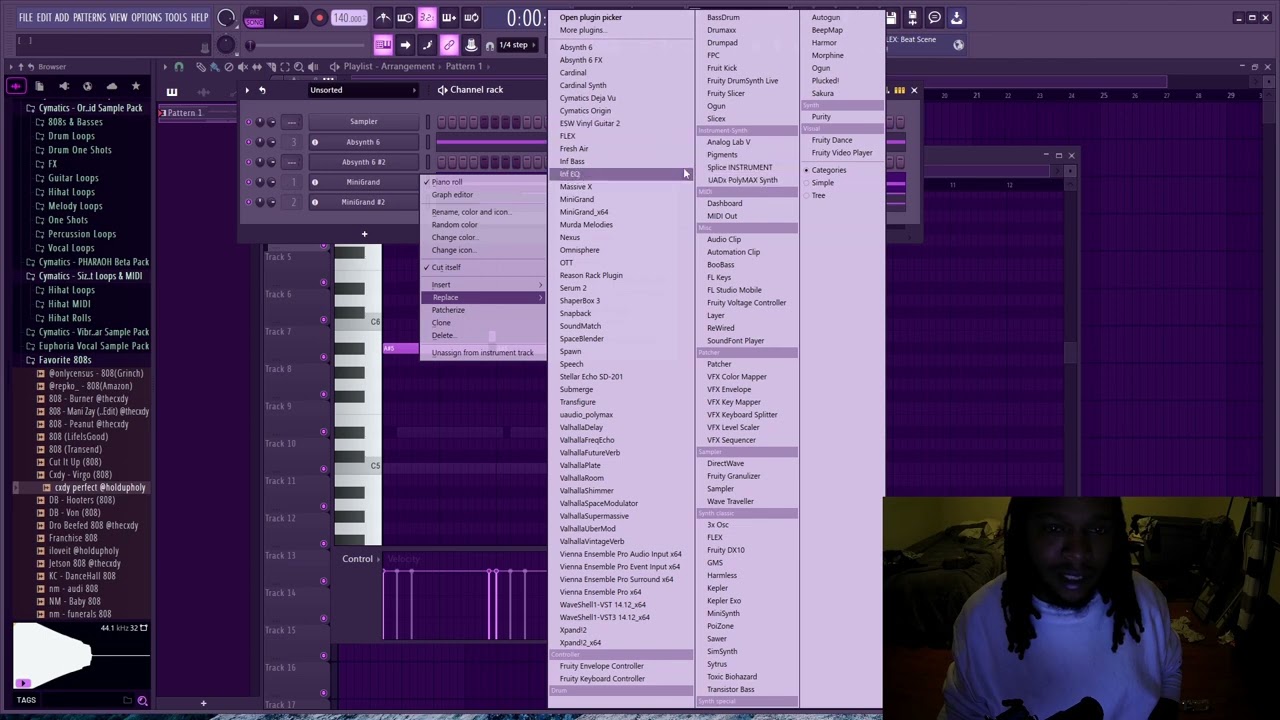The height and width of the screenshot is (720, 1280).
Task: Click the Stop button in the transport
Action: click(x=296, y=18)
